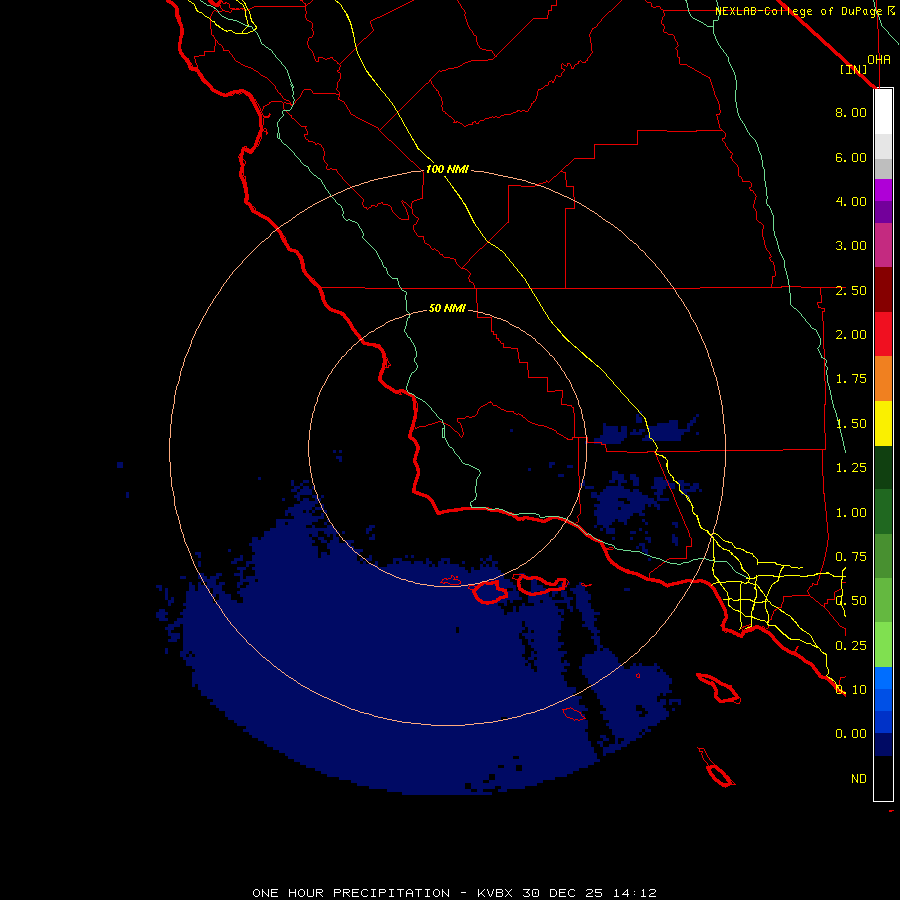This screenshot has height=900, width=900.
Task: Click the ONE HOUR PRECIPITATION title text
Action: click(351, 893)
